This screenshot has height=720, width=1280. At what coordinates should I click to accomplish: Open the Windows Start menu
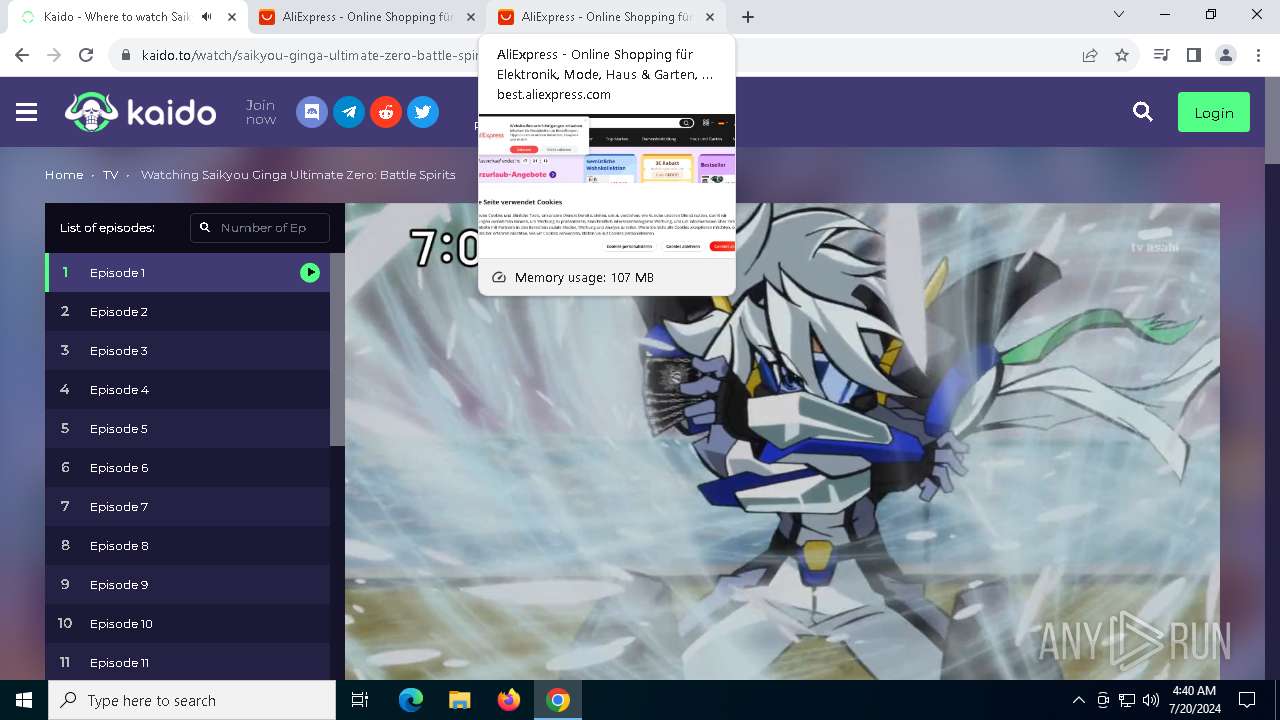click(24, 700)
